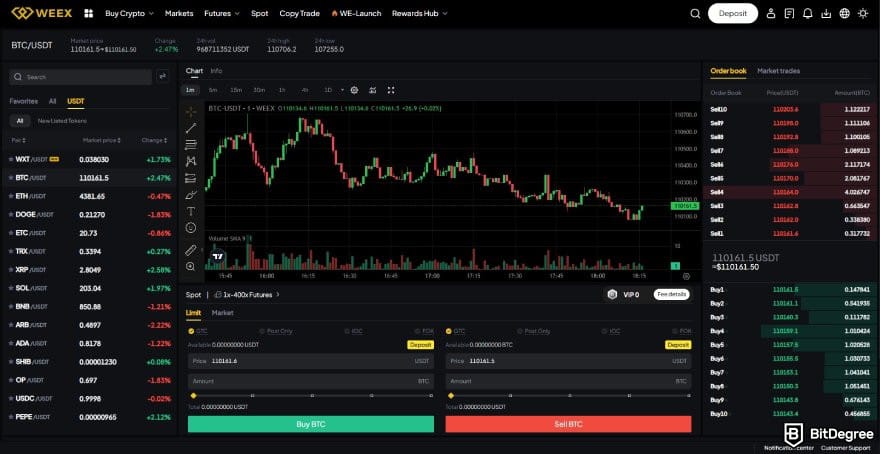
Task: Open the Favorites pair tab
Action: coord(24,101)
